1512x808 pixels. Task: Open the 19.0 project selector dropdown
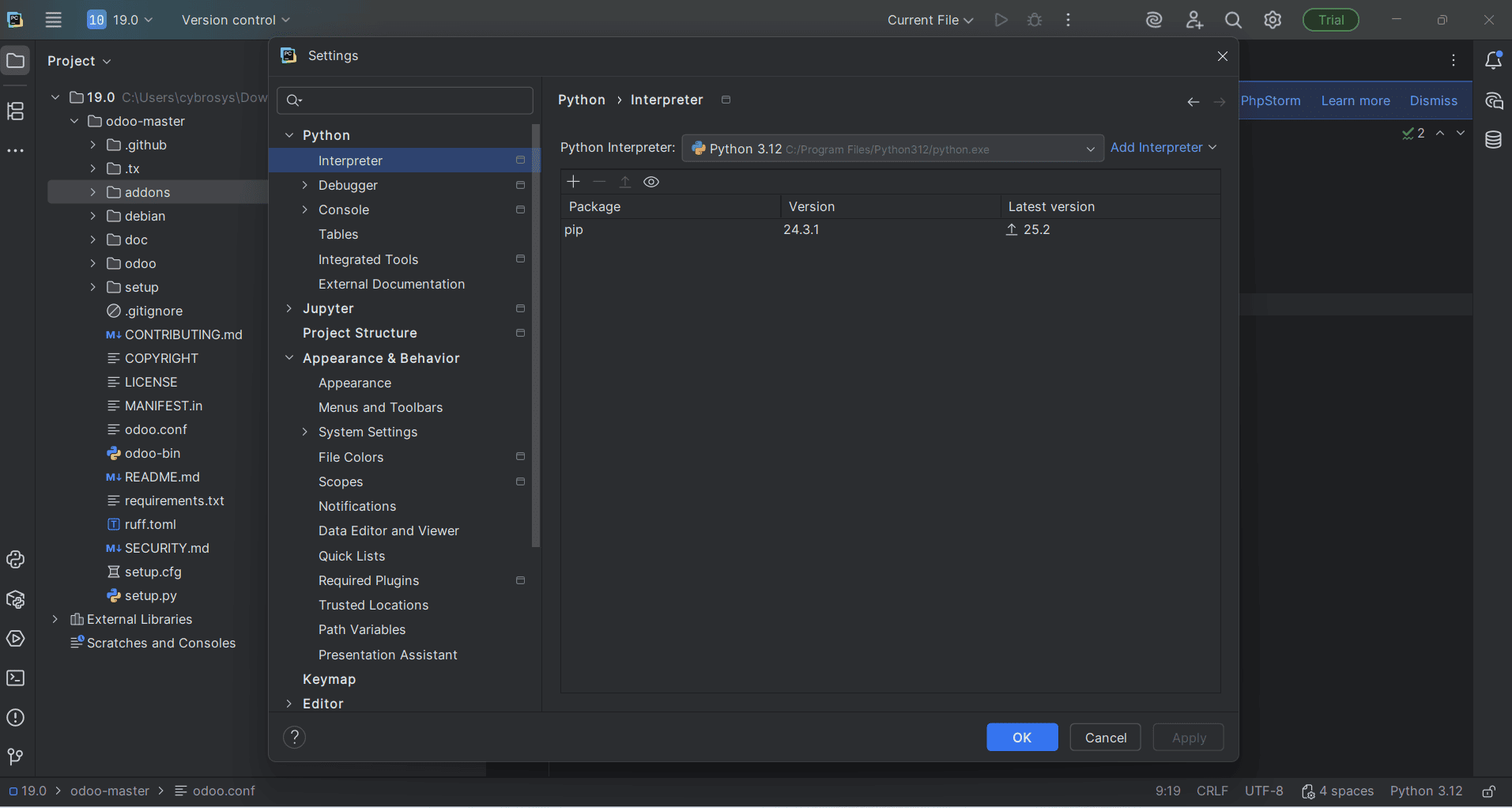[x=119, y=20]
